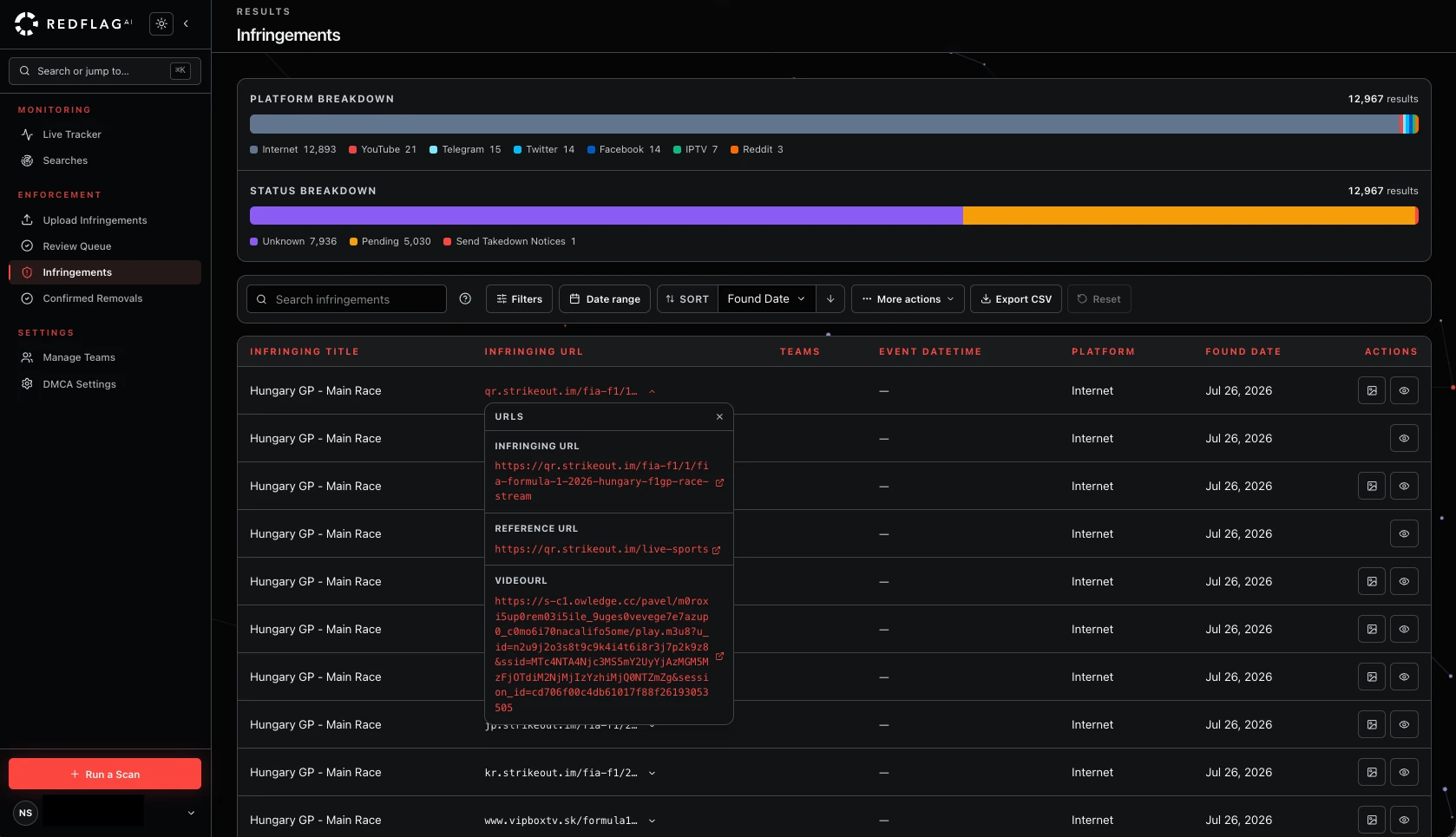Navigate to Upload Infringements
The image size is (1456, 837).
[105, 220]
